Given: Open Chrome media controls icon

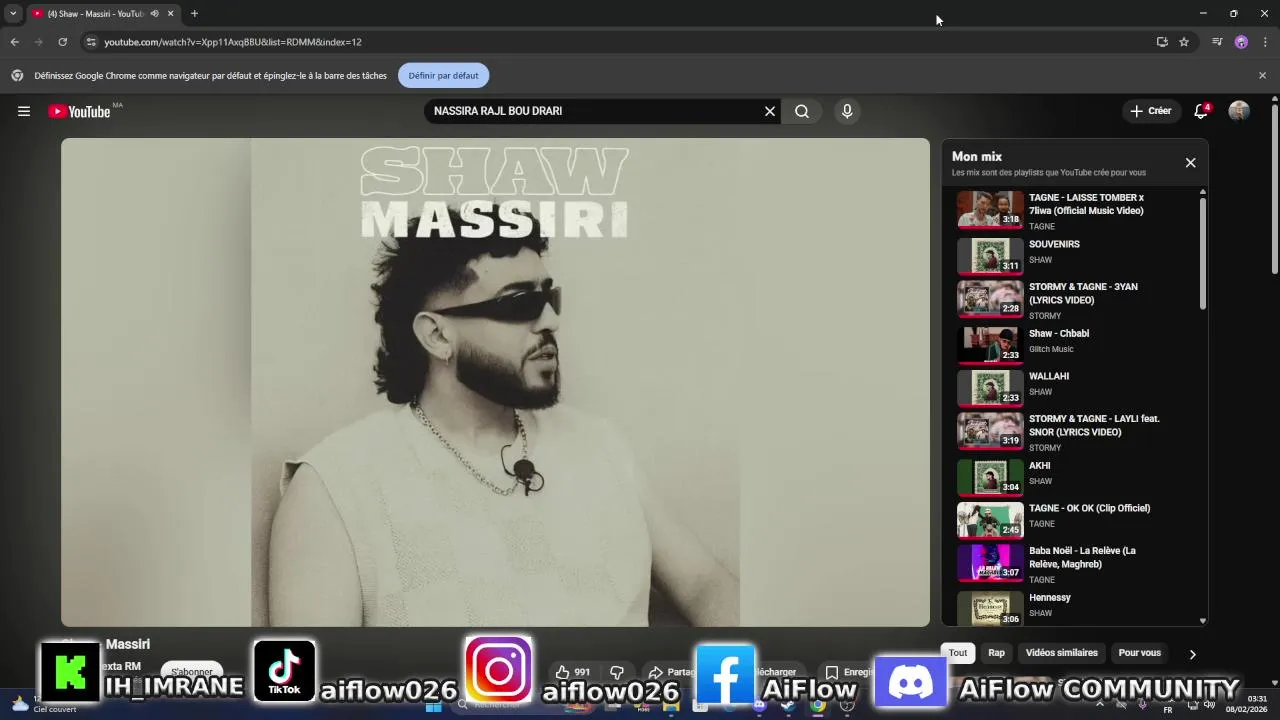Looking at the screenshot, I should click(x=1217, y=42).
